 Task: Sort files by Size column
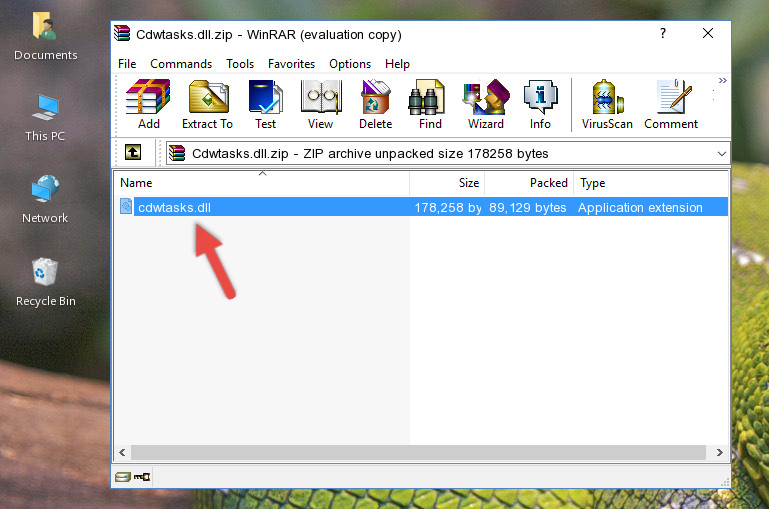point(447,183)
